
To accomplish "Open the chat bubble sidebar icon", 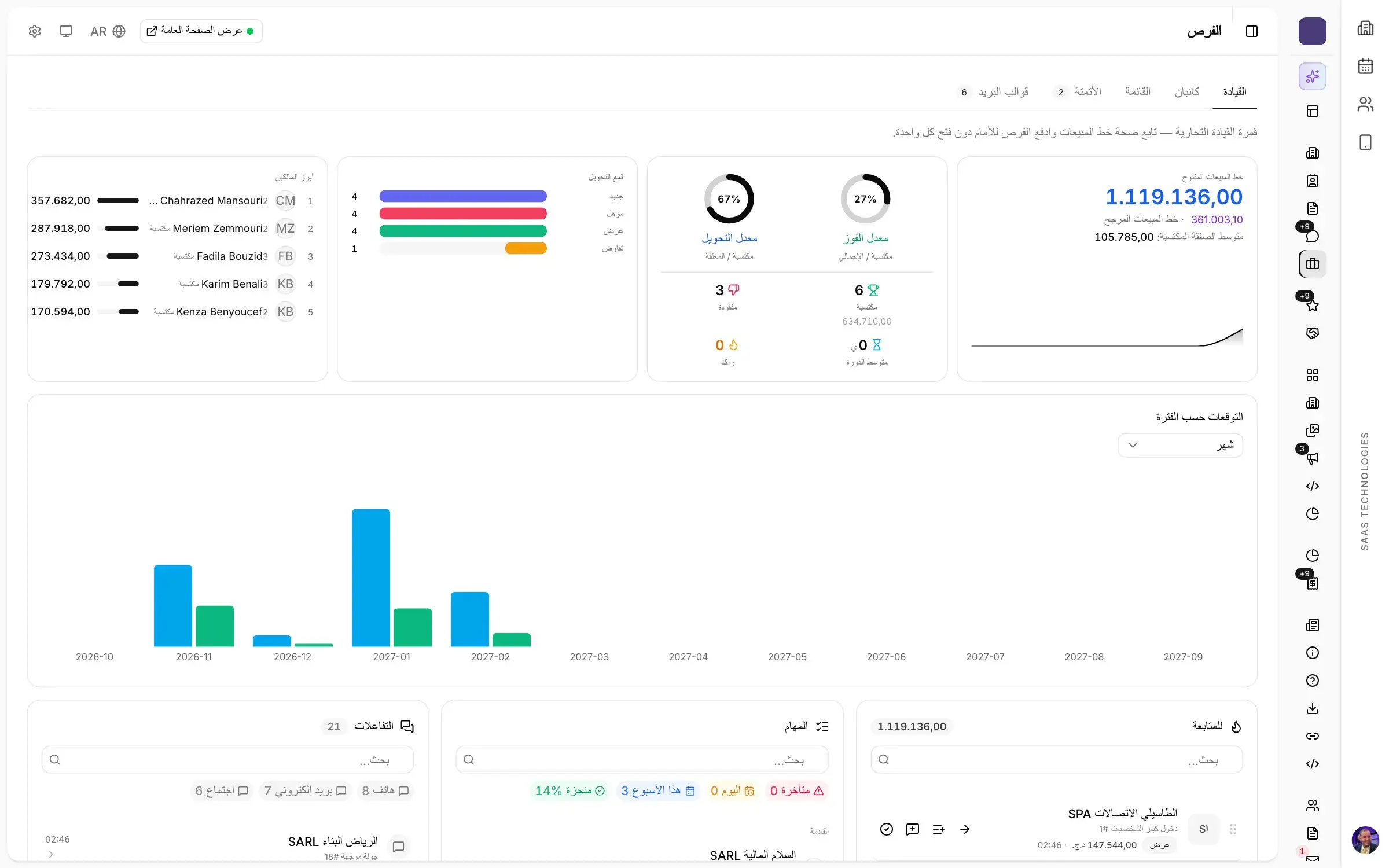I will tap(1313, 236).
